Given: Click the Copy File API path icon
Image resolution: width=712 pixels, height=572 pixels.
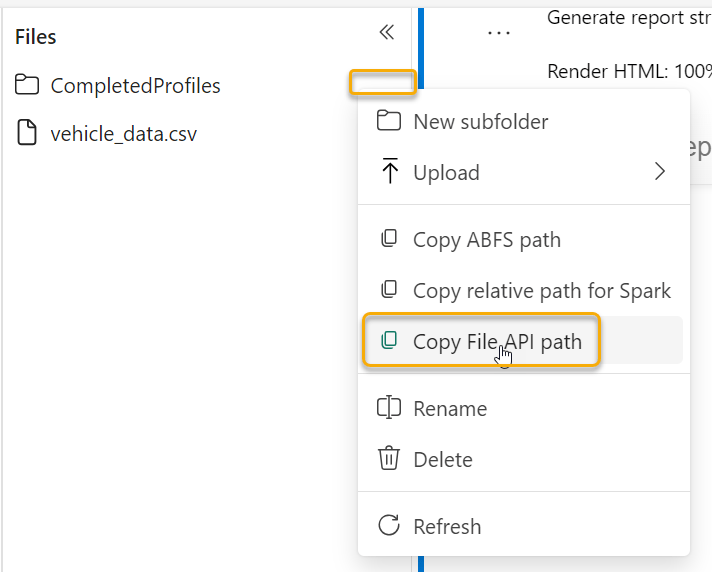Looking at the screenshot, I should pos(389,341).
